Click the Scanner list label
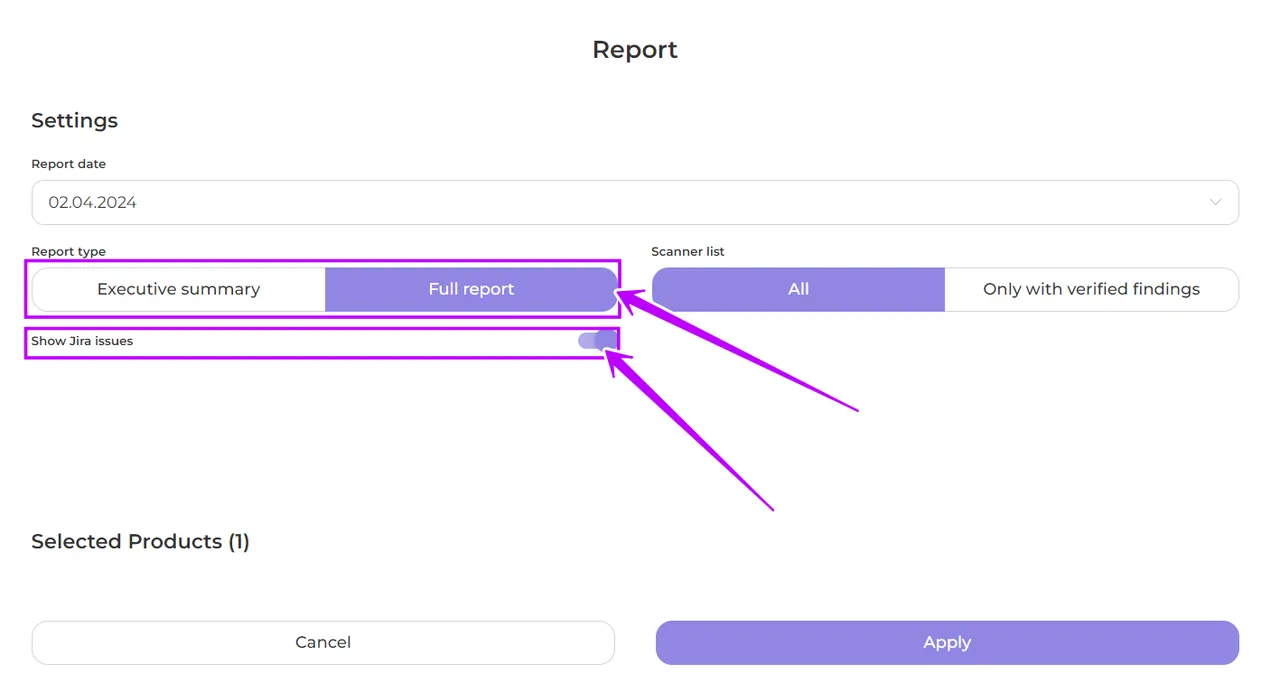Image resolution: width=1280 pixels, height=684 pixels. 688,252
